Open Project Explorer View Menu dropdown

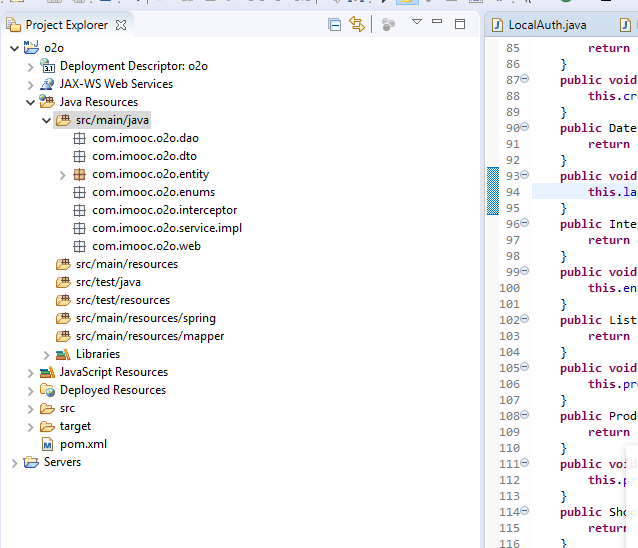tap(417, 22)
